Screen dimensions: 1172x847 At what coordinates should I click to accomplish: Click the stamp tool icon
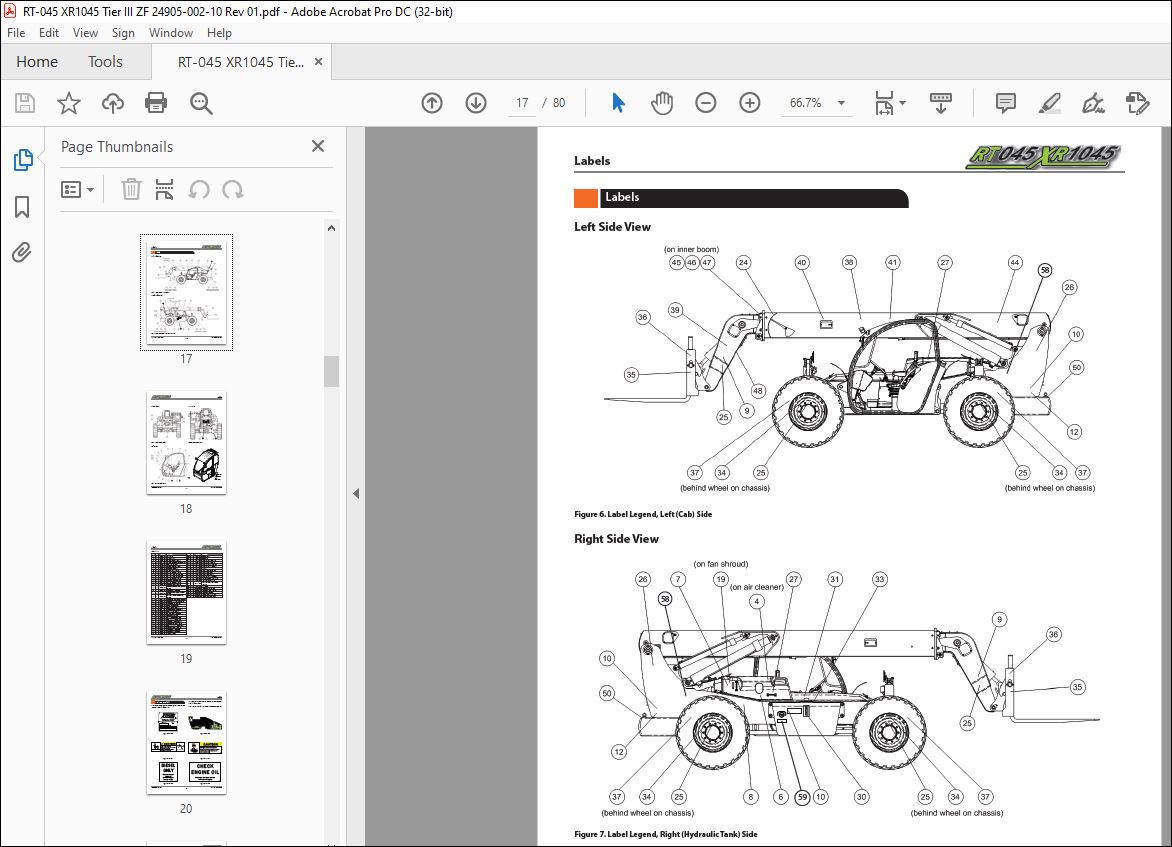click(1137, 102)
